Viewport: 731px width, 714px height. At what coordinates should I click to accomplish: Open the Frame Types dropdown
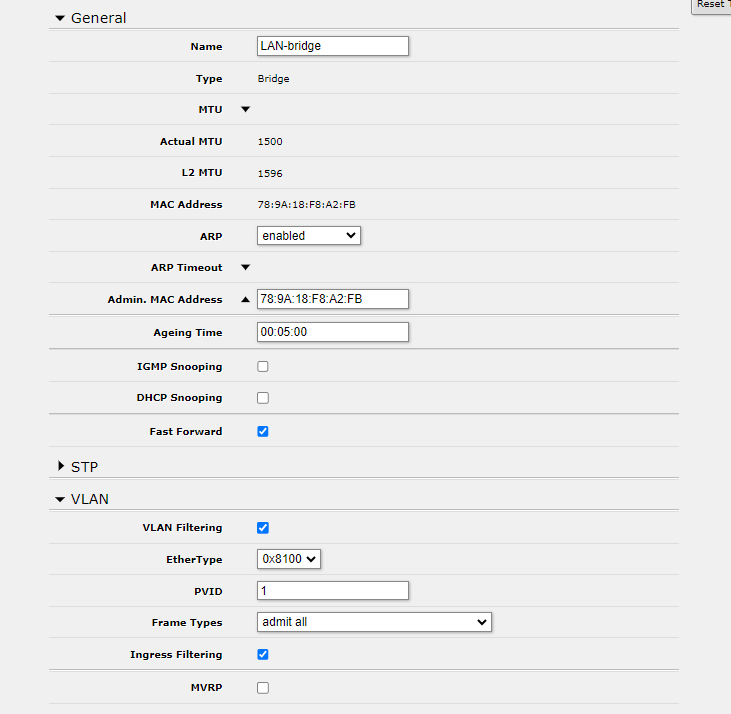(x=374, y=623)
